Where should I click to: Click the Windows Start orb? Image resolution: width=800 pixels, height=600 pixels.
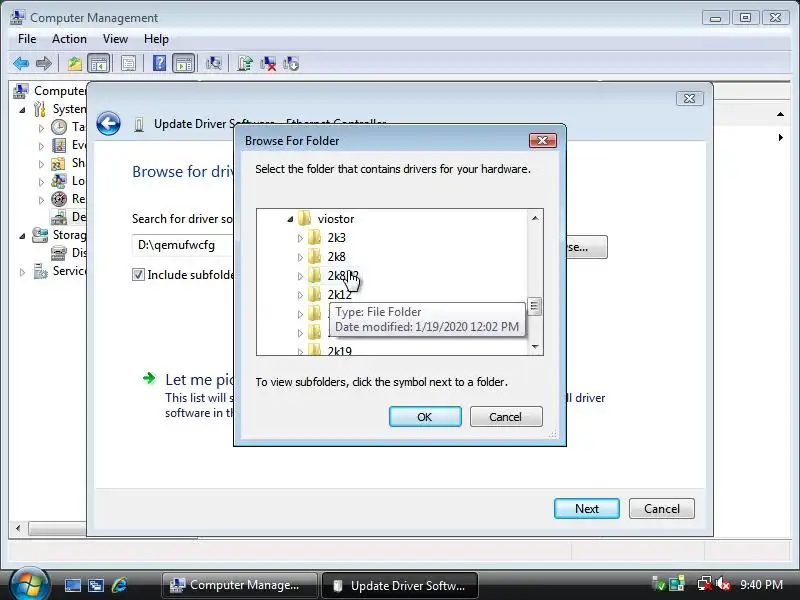coord(30,584)
